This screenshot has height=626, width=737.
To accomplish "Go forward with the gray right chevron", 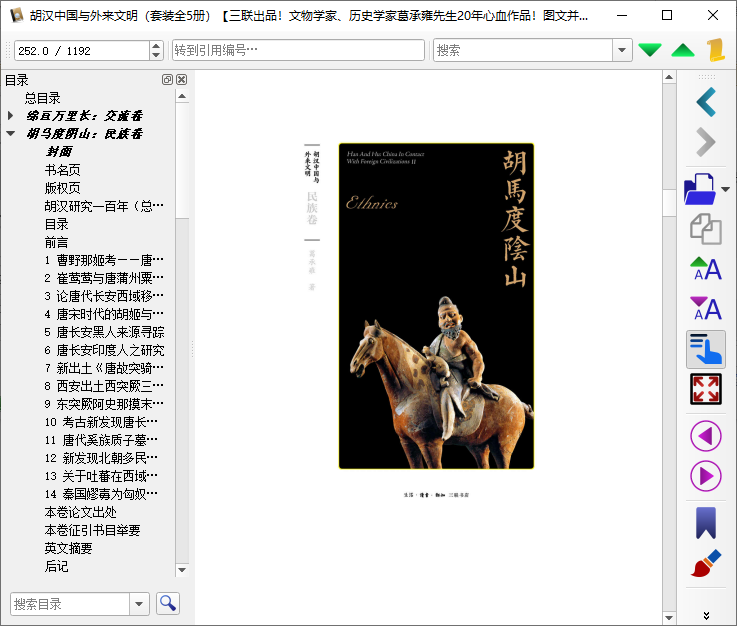I will (x=706, y=142).
